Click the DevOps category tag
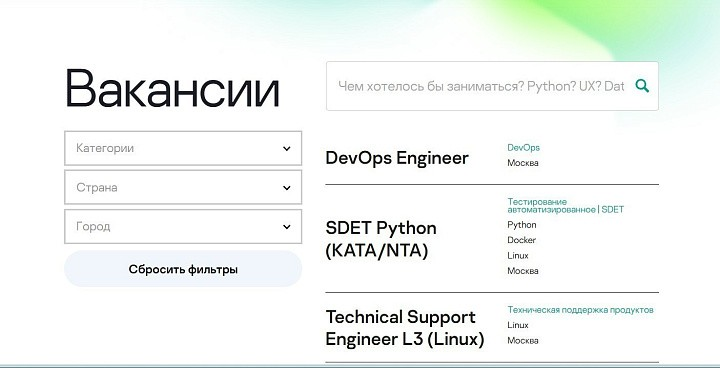Screen dimensions: 720x368 click(x=523, y=147)
